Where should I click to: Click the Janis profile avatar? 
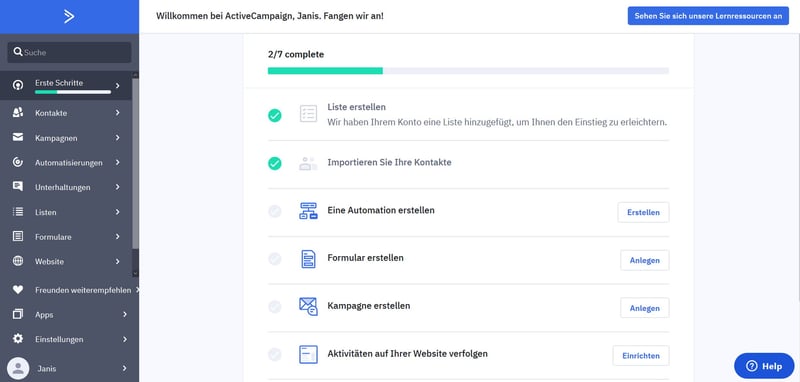click(18, 368)
